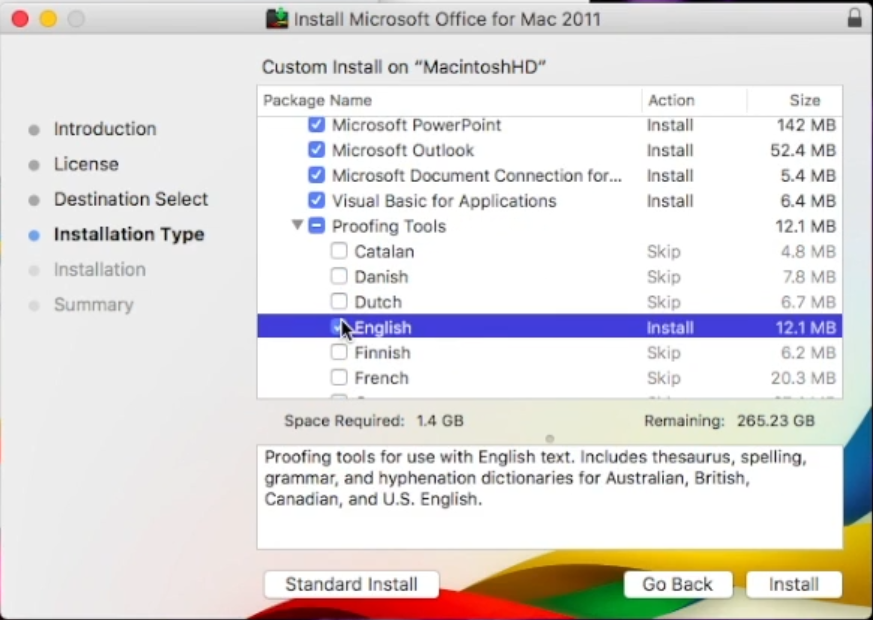Screen dimensions: 873x620
Task: Click the Remaining 265.23 GB text
Action: pos(729,421)
